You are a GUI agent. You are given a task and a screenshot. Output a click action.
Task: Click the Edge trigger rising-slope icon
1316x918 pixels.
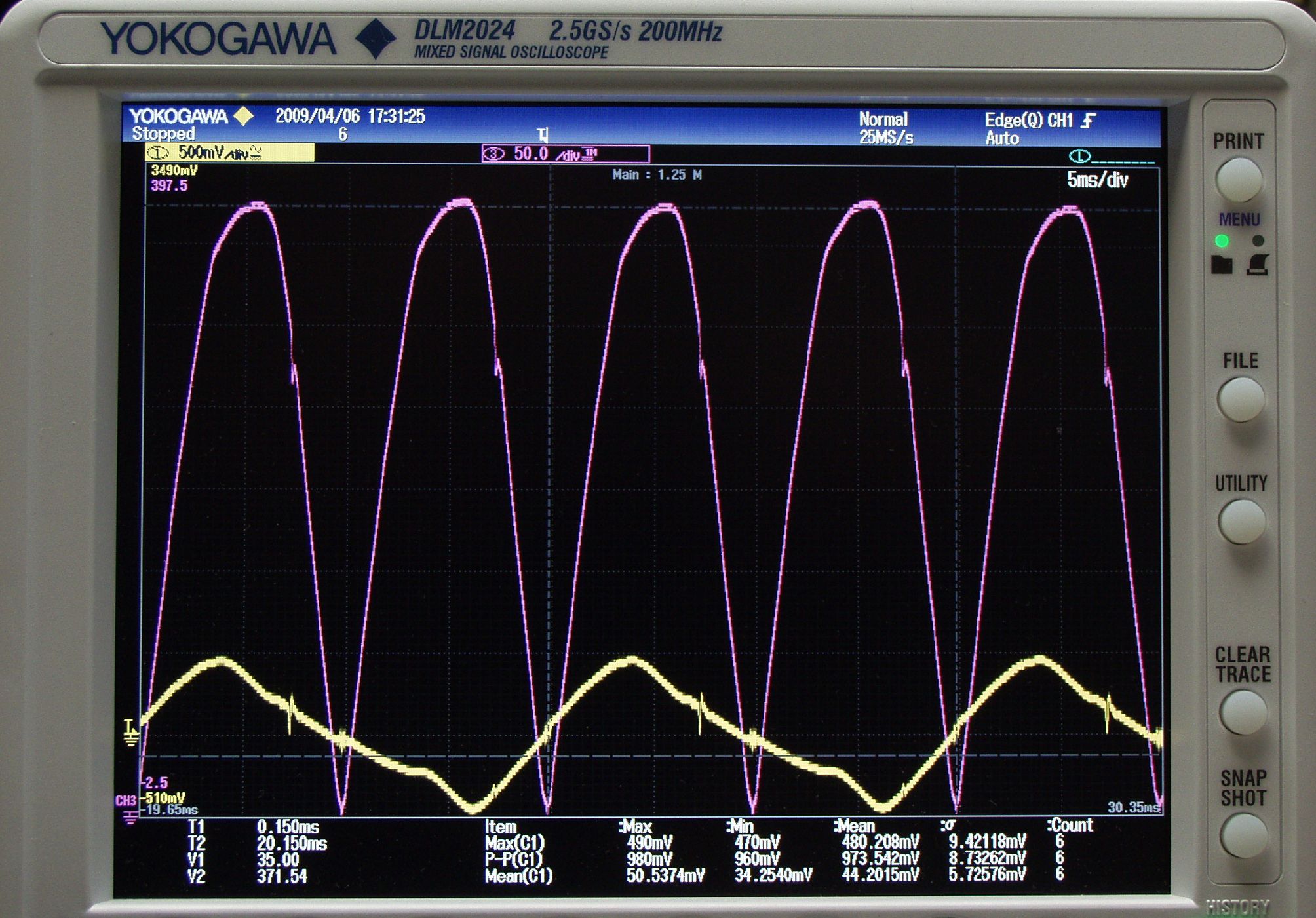point(1088,121)
